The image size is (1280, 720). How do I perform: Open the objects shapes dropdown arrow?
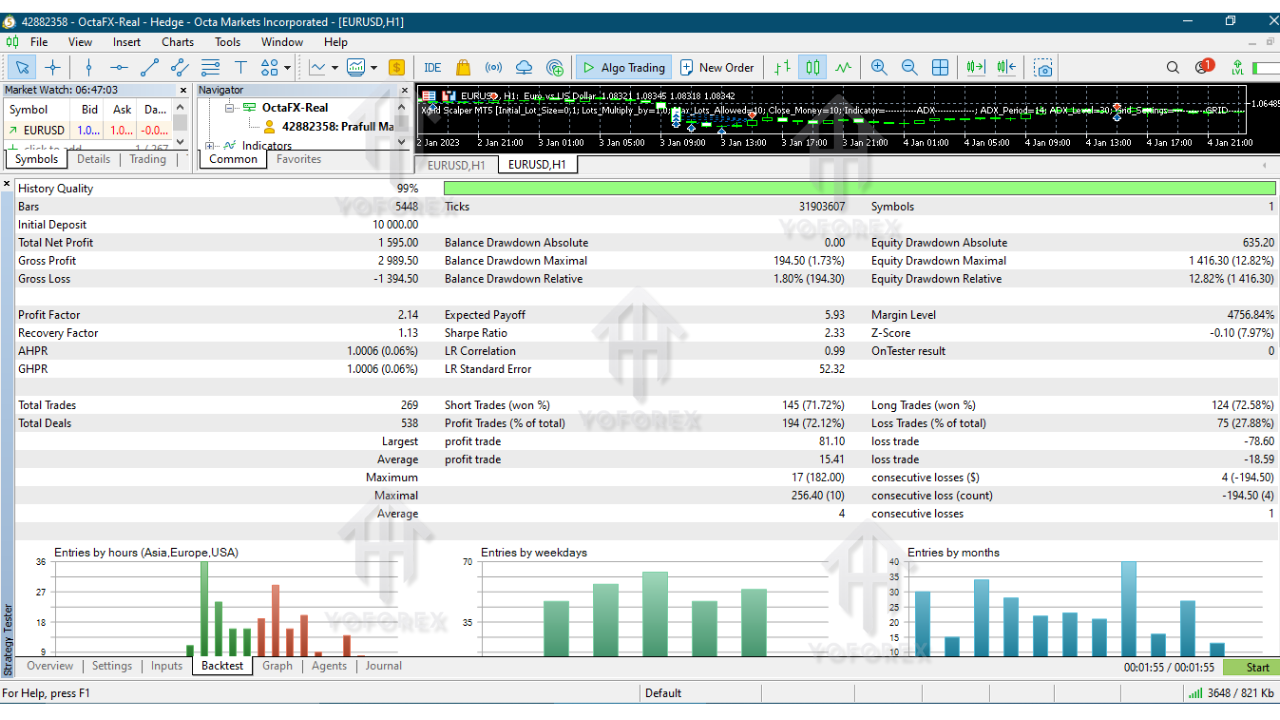coord(288,68)
